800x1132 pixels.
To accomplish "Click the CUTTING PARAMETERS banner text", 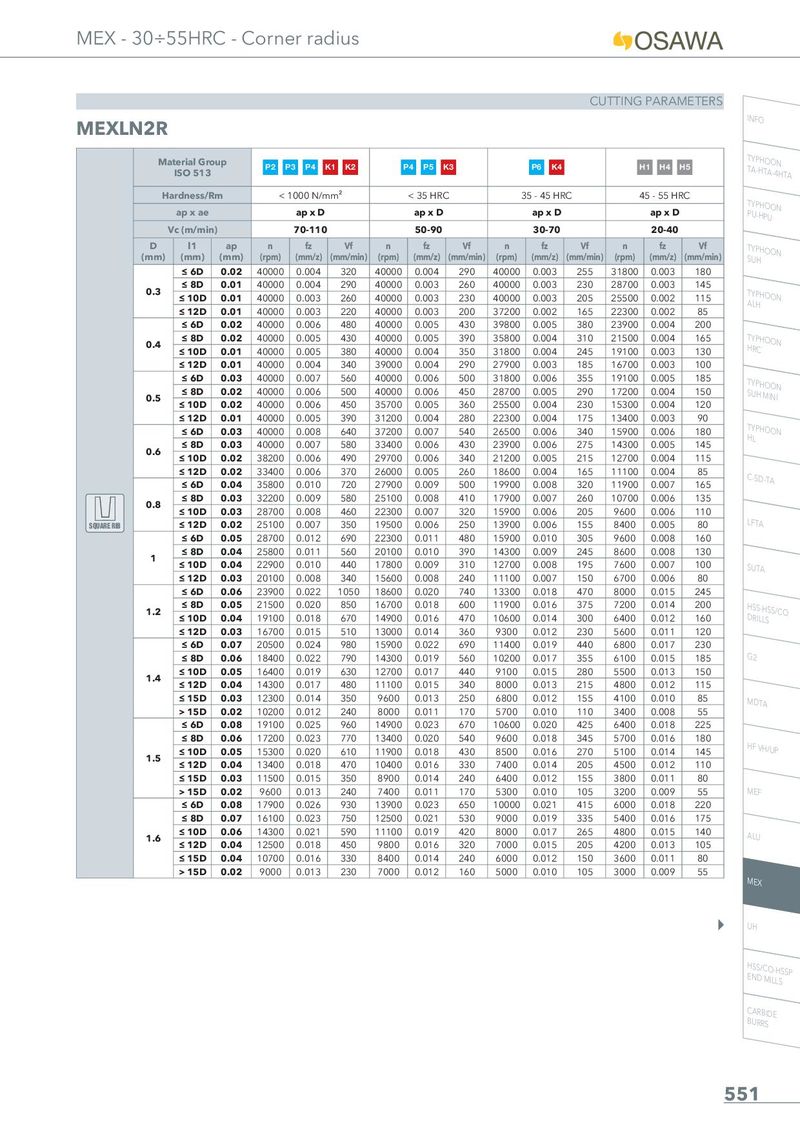I will tap(656, 101).
